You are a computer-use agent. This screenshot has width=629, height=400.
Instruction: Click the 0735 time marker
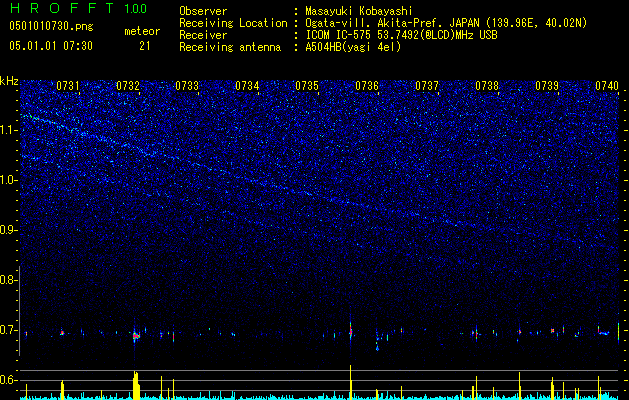[x=307, y=86]
